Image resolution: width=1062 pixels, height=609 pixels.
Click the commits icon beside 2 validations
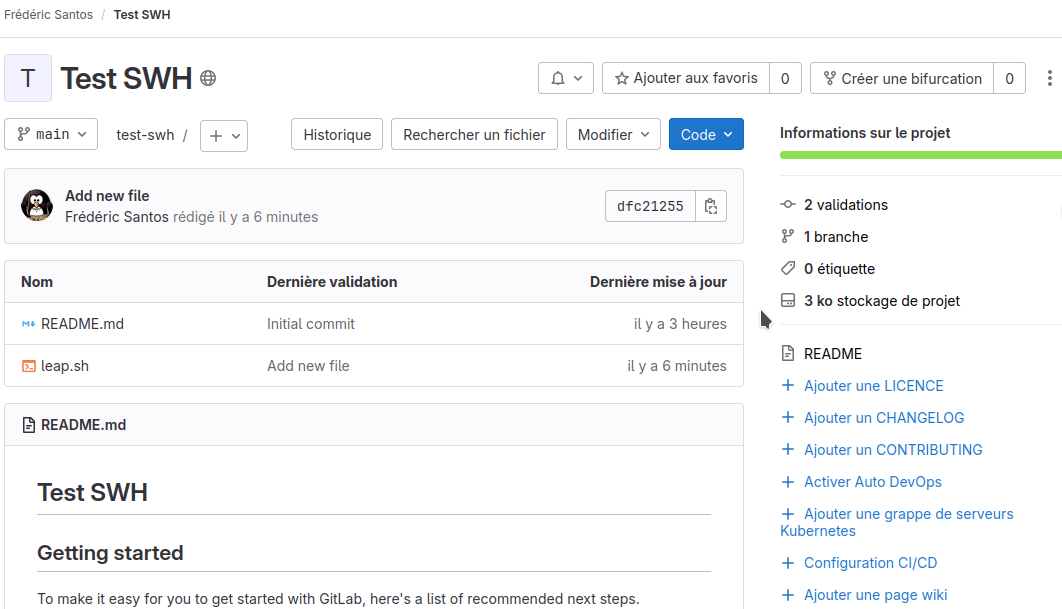tap(789, 204)
